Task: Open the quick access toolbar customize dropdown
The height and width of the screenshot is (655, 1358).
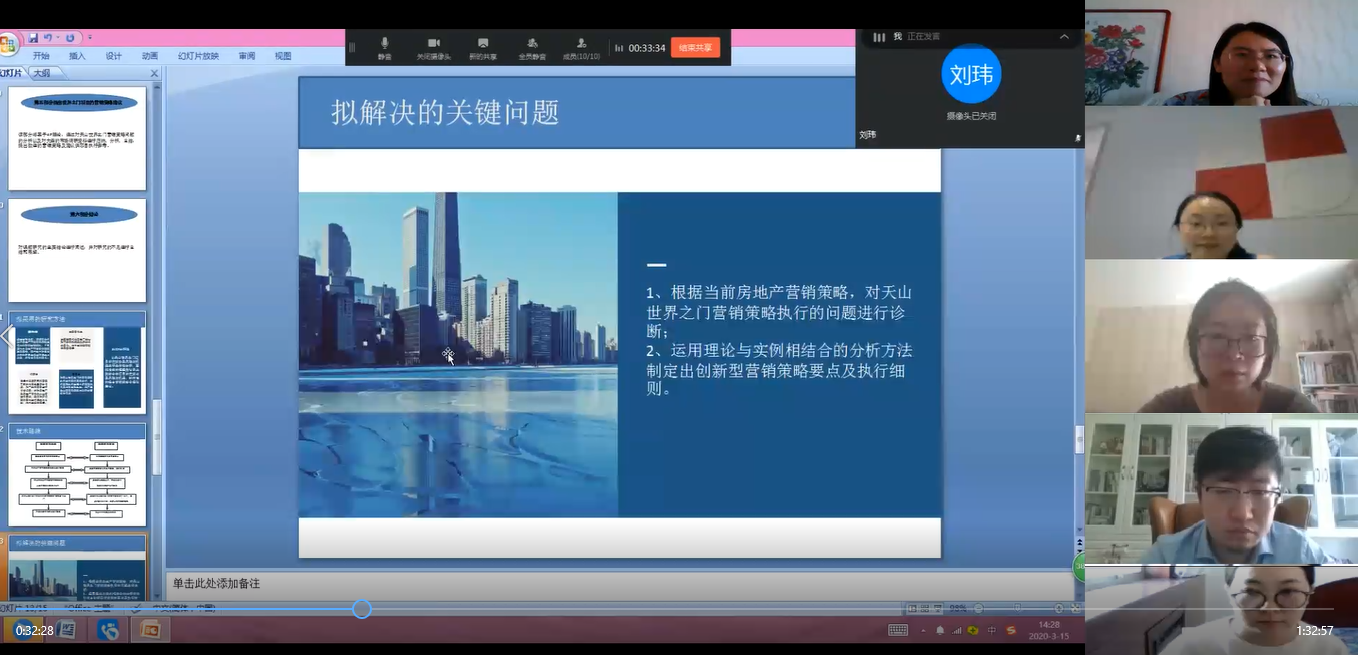Action: [x=89, y=38]
